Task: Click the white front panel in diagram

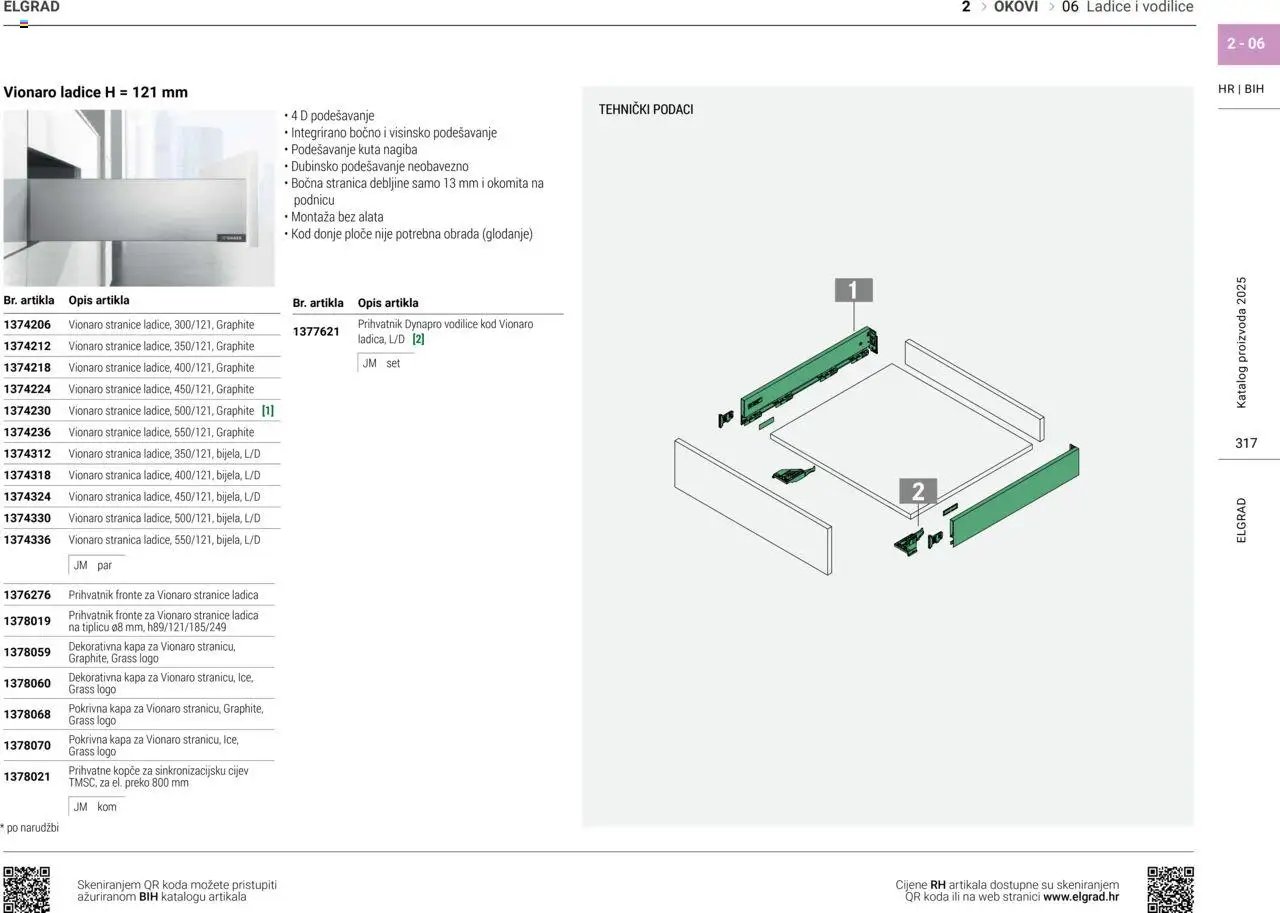Action: pos(752,505)
